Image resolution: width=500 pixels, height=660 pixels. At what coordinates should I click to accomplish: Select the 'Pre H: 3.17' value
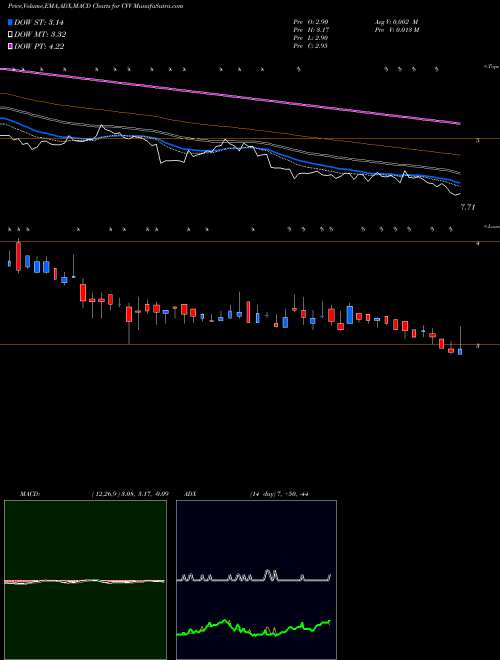coord(311,30)
